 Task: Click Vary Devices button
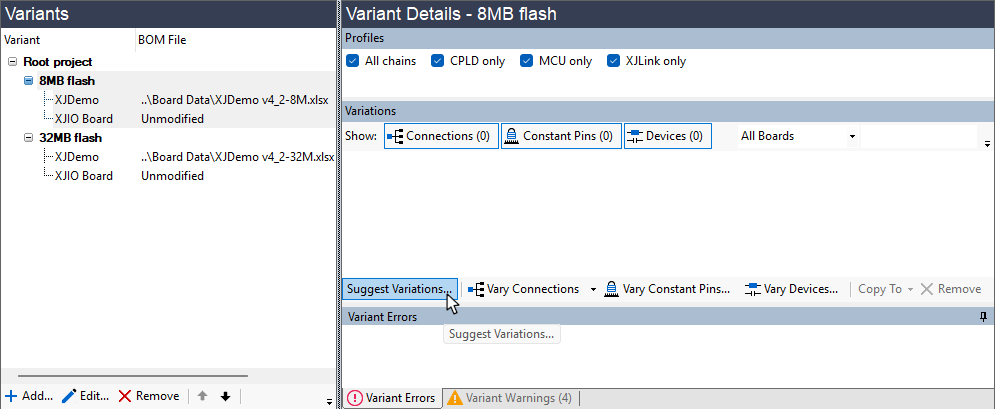coord(792,289)
